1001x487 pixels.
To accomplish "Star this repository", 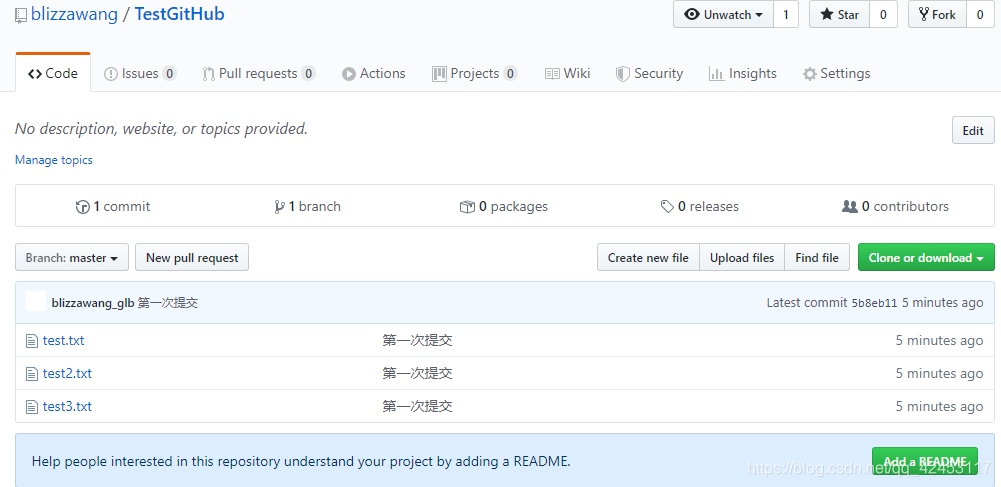I will pyautogui.click(x=839, y=14).
